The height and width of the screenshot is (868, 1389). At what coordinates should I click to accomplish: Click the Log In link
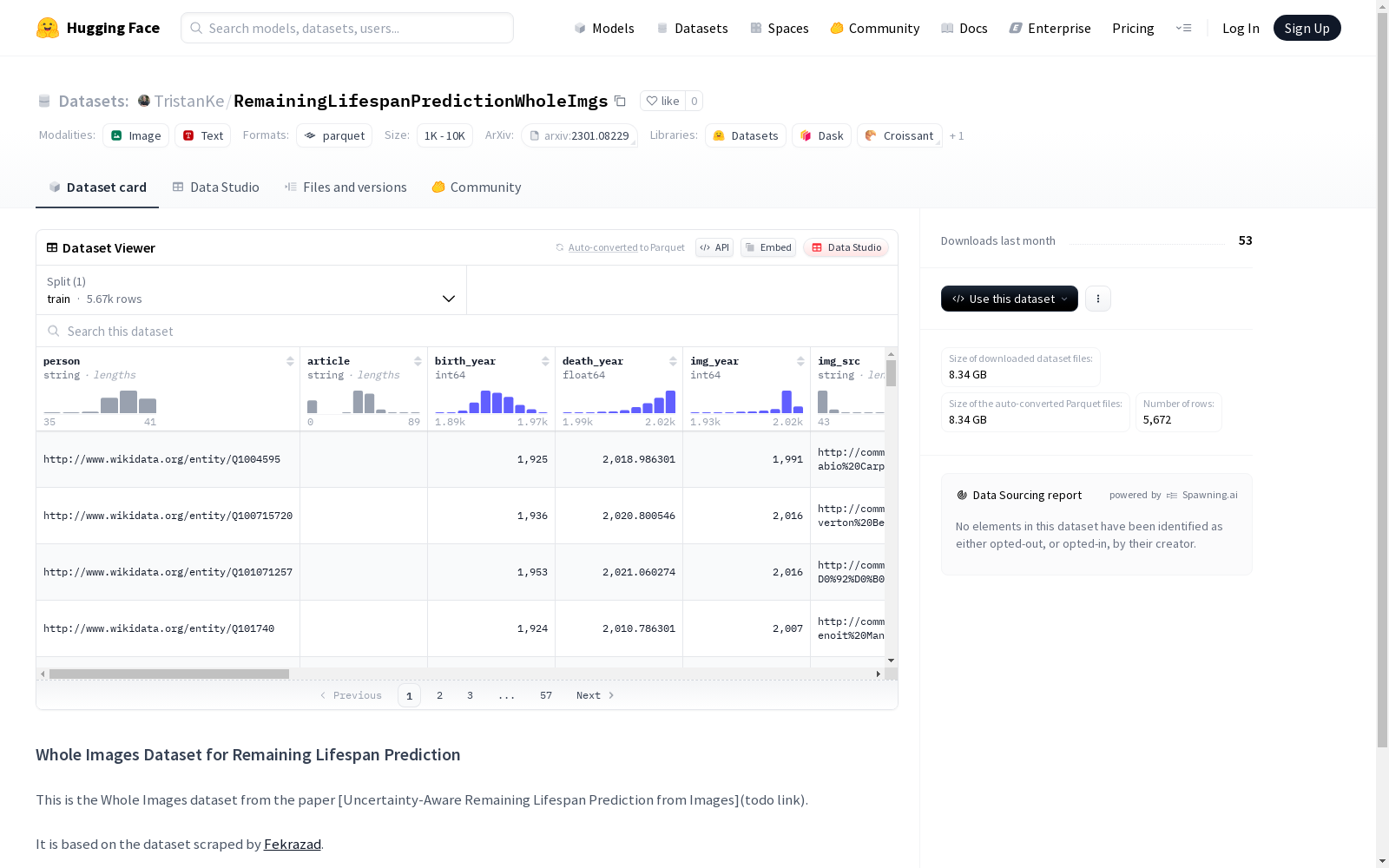1241,28
